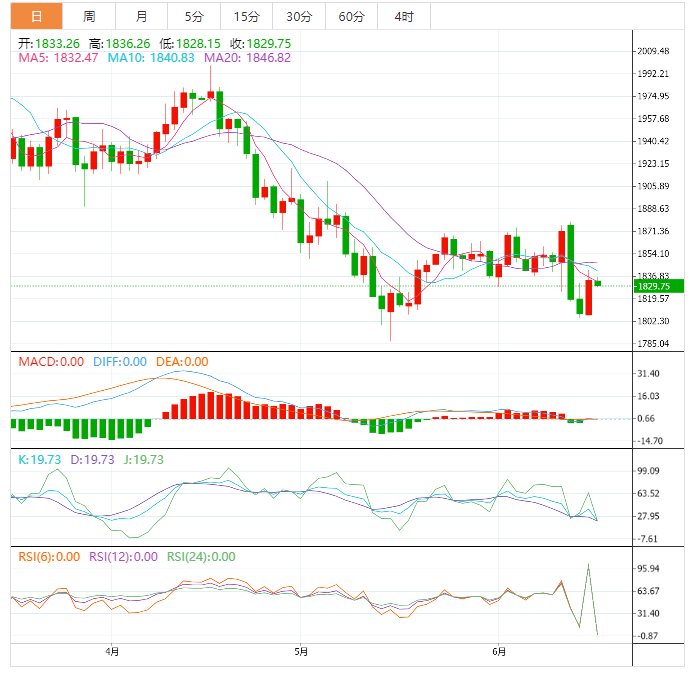
Task: Click the 31.40 RSI axis value
Action: [x=648, y=613]
